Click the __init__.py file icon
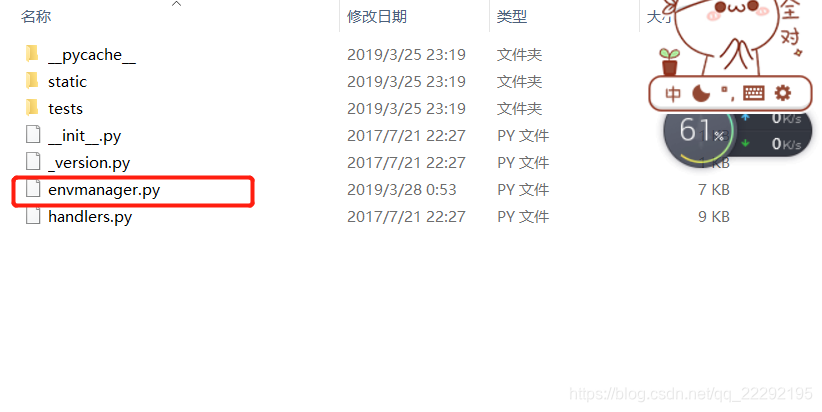The width and height of the screenshot is (822, 412). point(33,135)
